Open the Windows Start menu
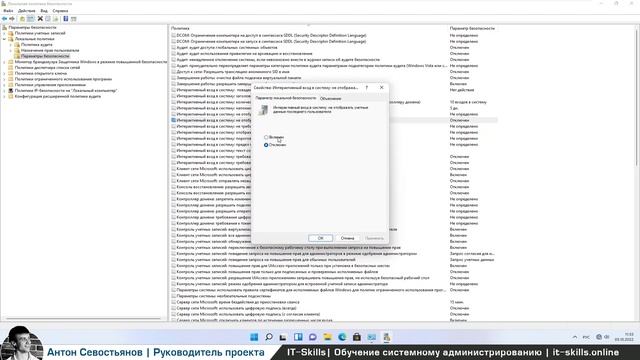The image size is (640, 360). [x=254, y=337]
